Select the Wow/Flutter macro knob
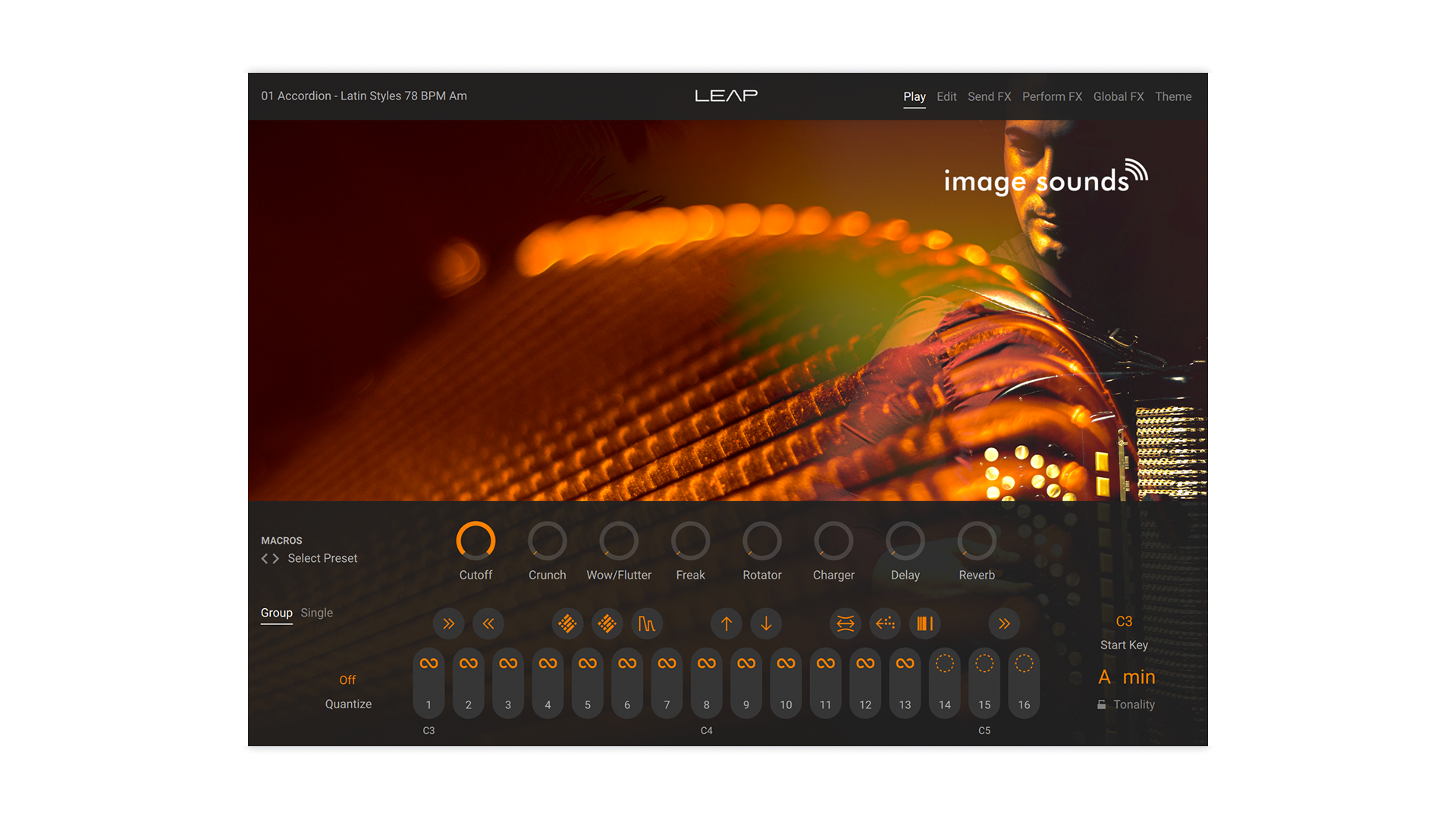The image size is (1456, 819). click(619, 540)
